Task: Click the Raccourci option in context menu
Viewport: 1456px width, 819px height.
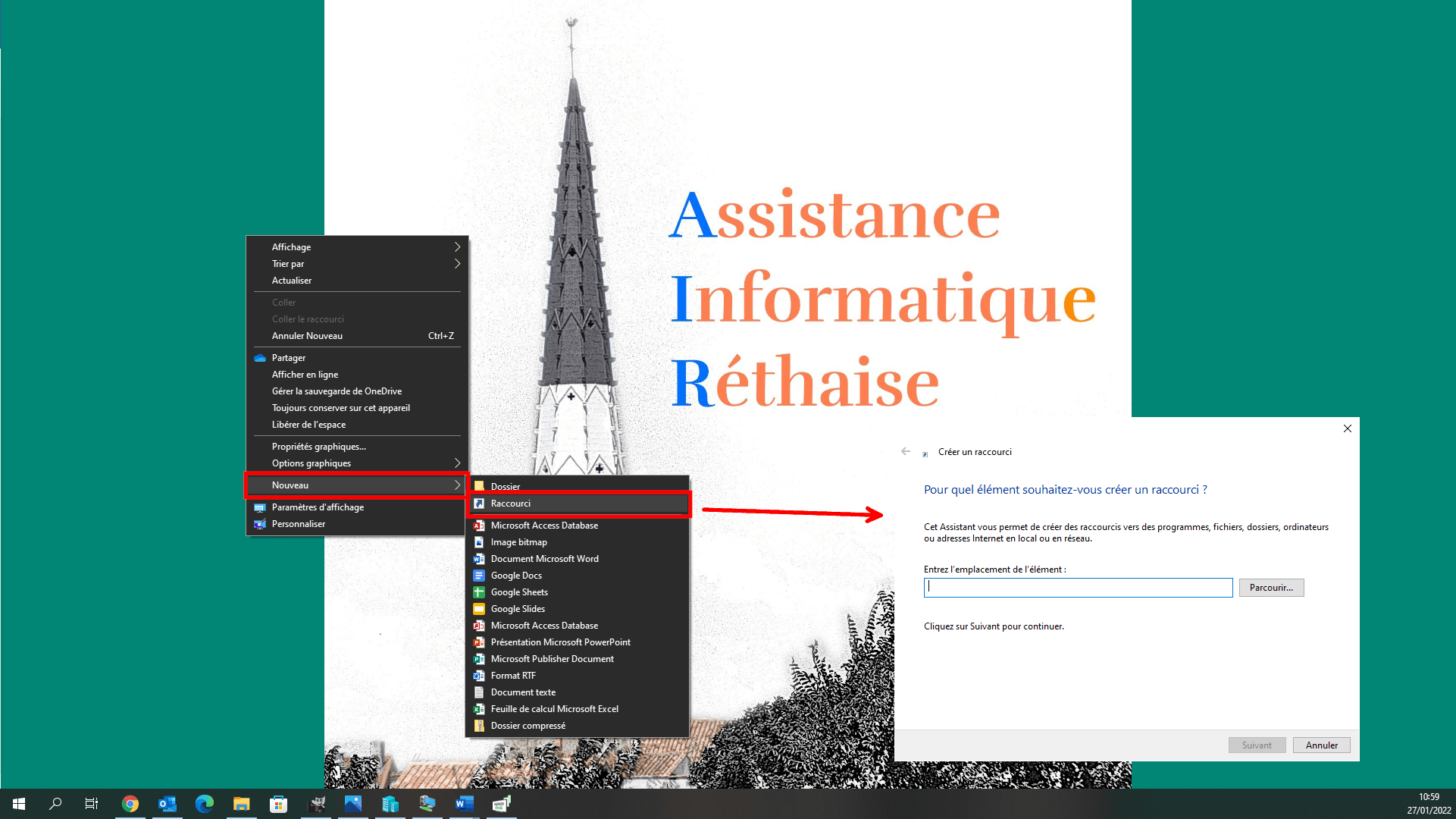Action: coord(578,502)
